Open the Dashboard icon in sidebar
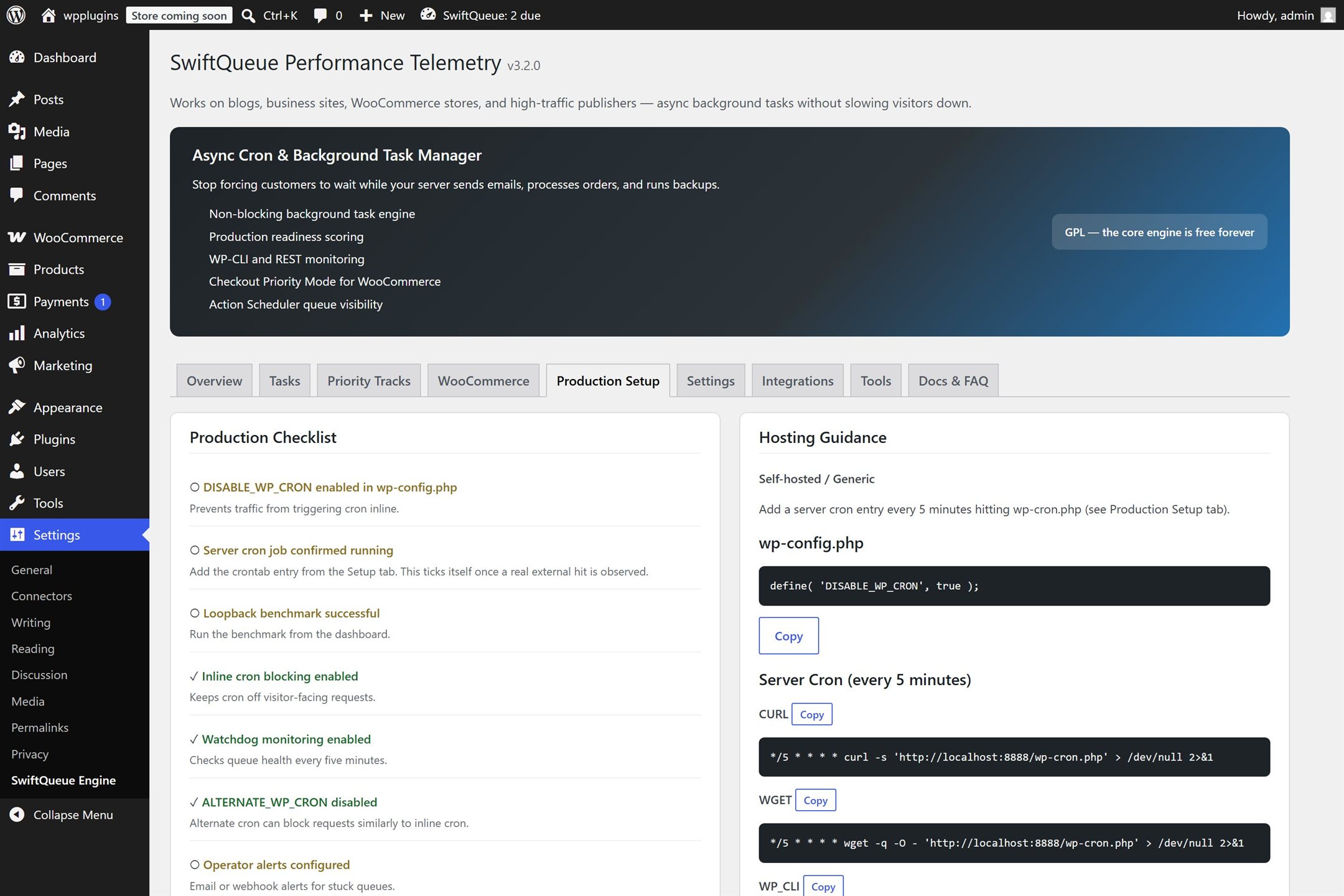Viewport: 1344px width, 896px height. 17,57
